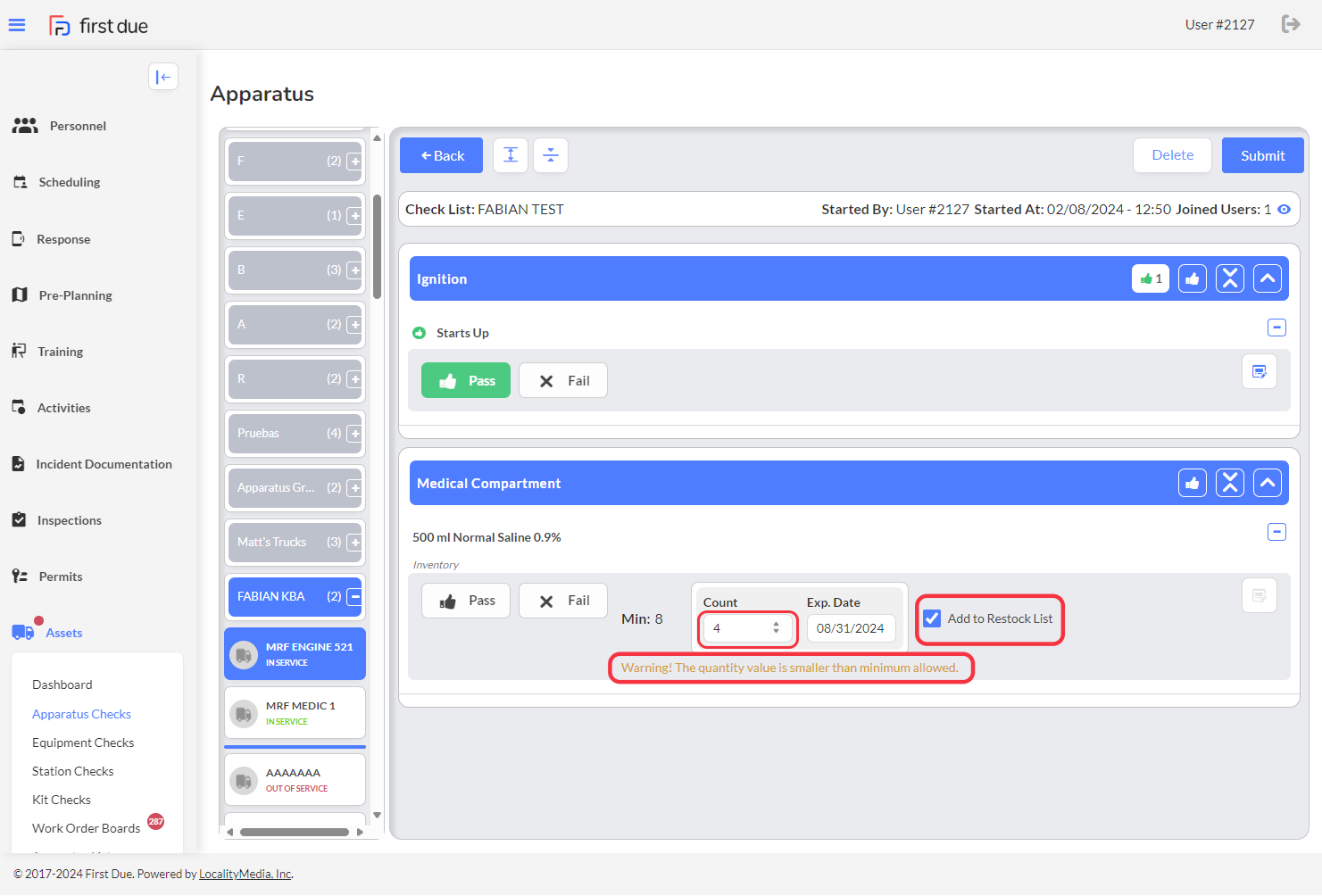Expand the Pruebas group
Image resolution: width=1322 pixels, height=896 pixels.
tap(354, 434)
